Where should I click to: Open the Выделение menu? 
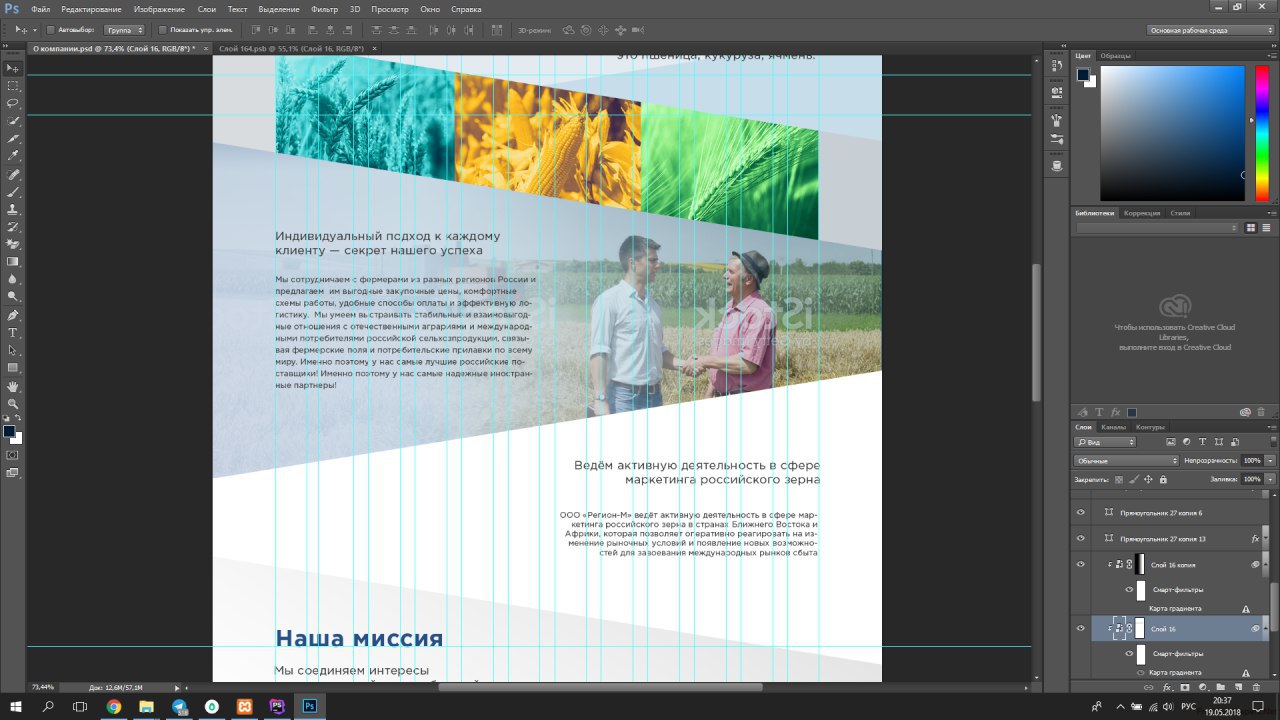[277, 9]
